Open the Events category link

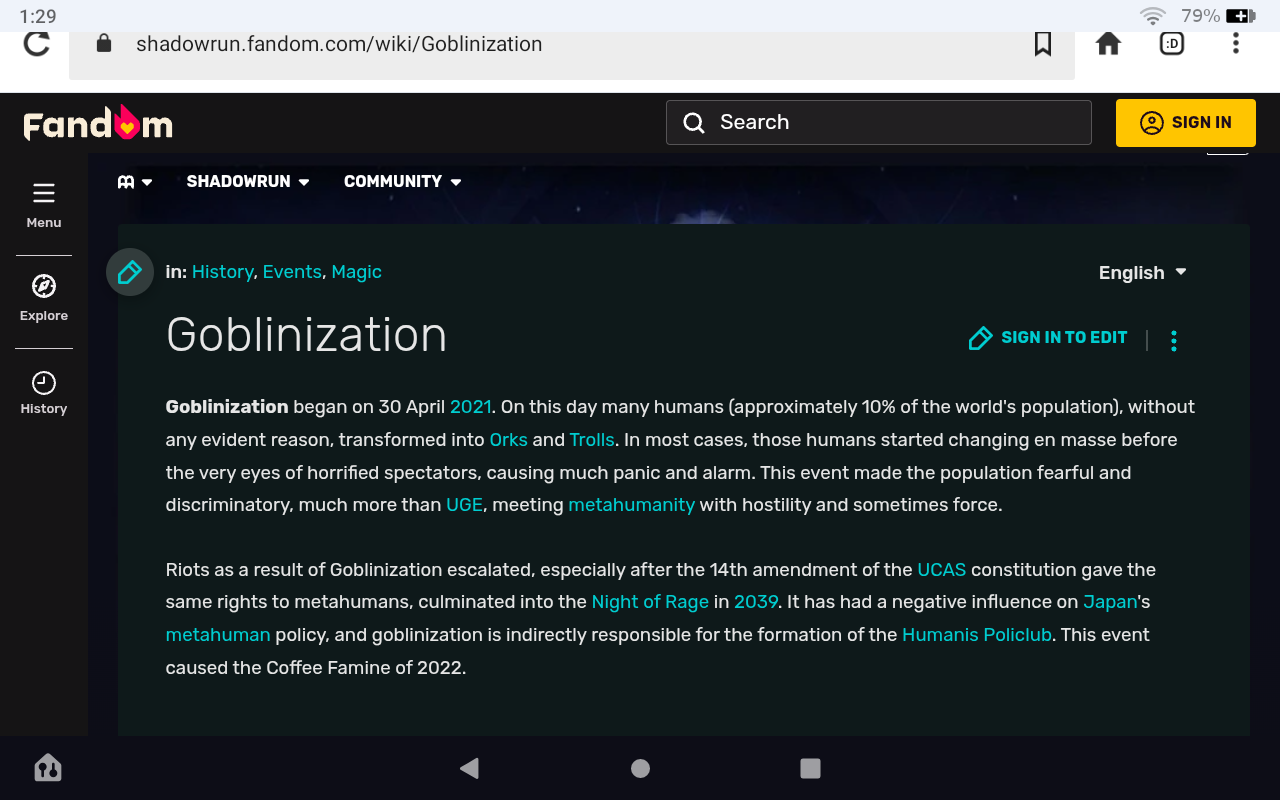coord(292,272)
